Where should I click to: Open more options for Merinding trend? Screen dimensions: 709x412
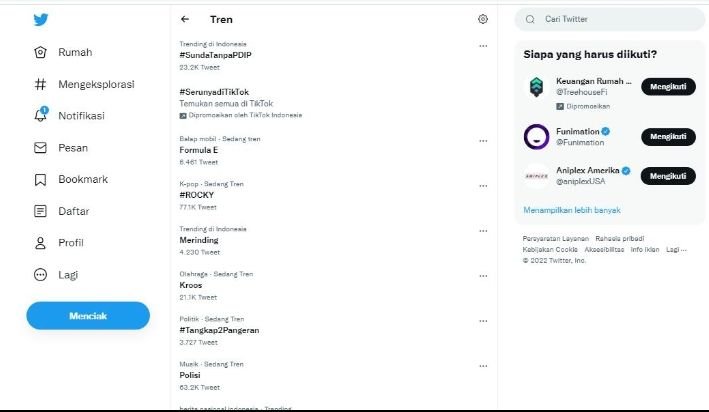[483, 231]
